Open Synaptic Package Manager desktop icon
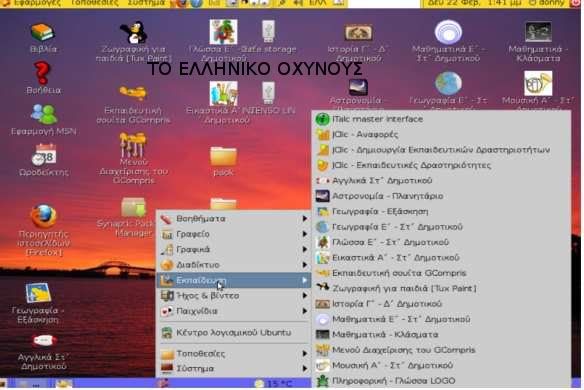 click(133, 208)
